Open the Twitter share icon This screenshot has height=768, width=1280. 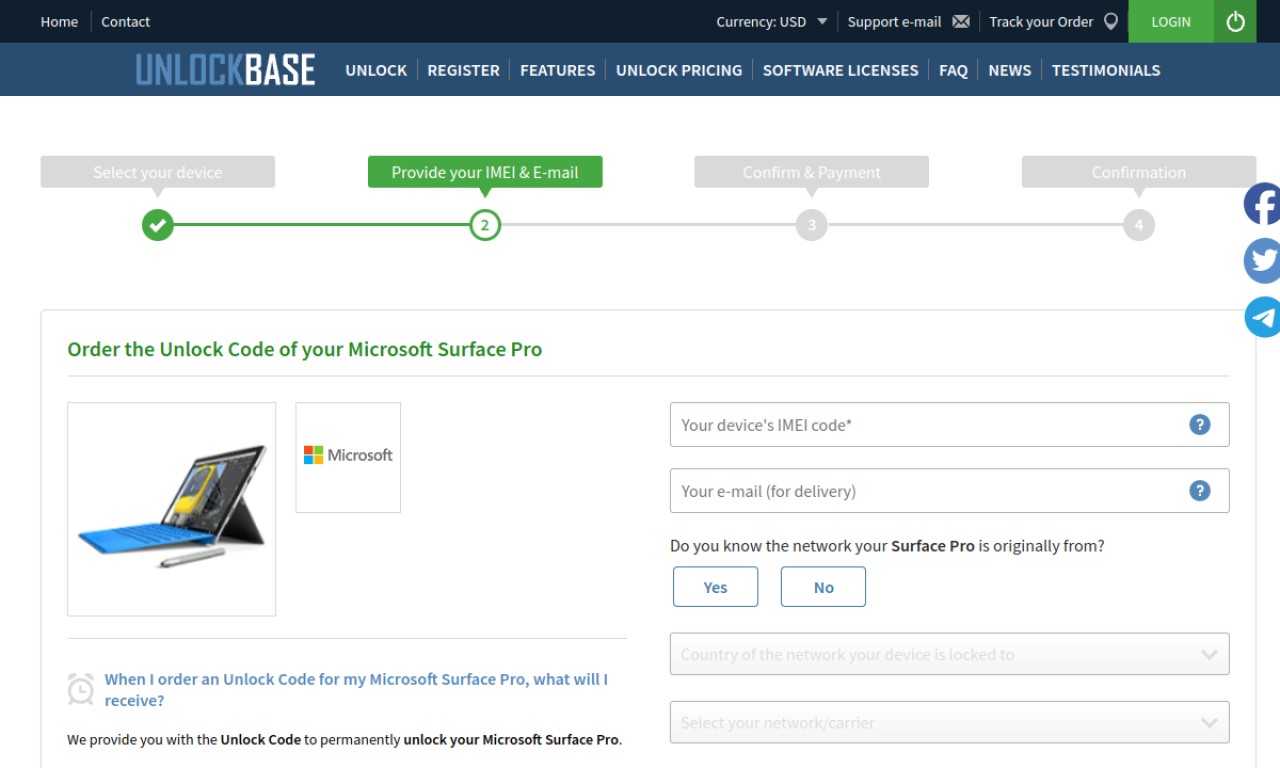(1263, 261)
